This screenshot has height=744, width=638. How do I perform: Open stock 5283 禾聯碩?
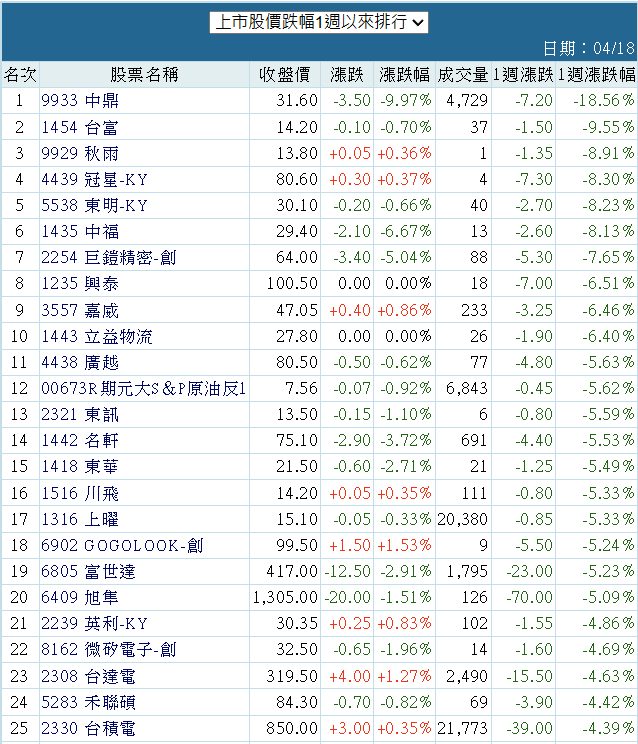click(x=88, y=702)
